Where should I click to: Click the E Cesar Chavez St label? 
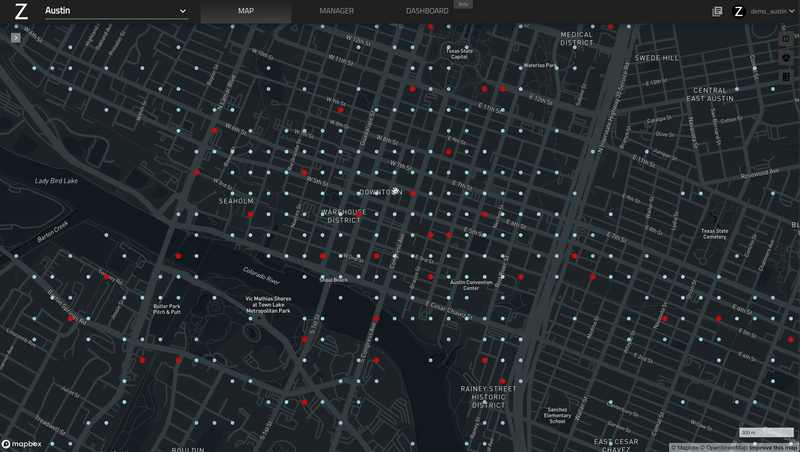(x=449, y=311)
